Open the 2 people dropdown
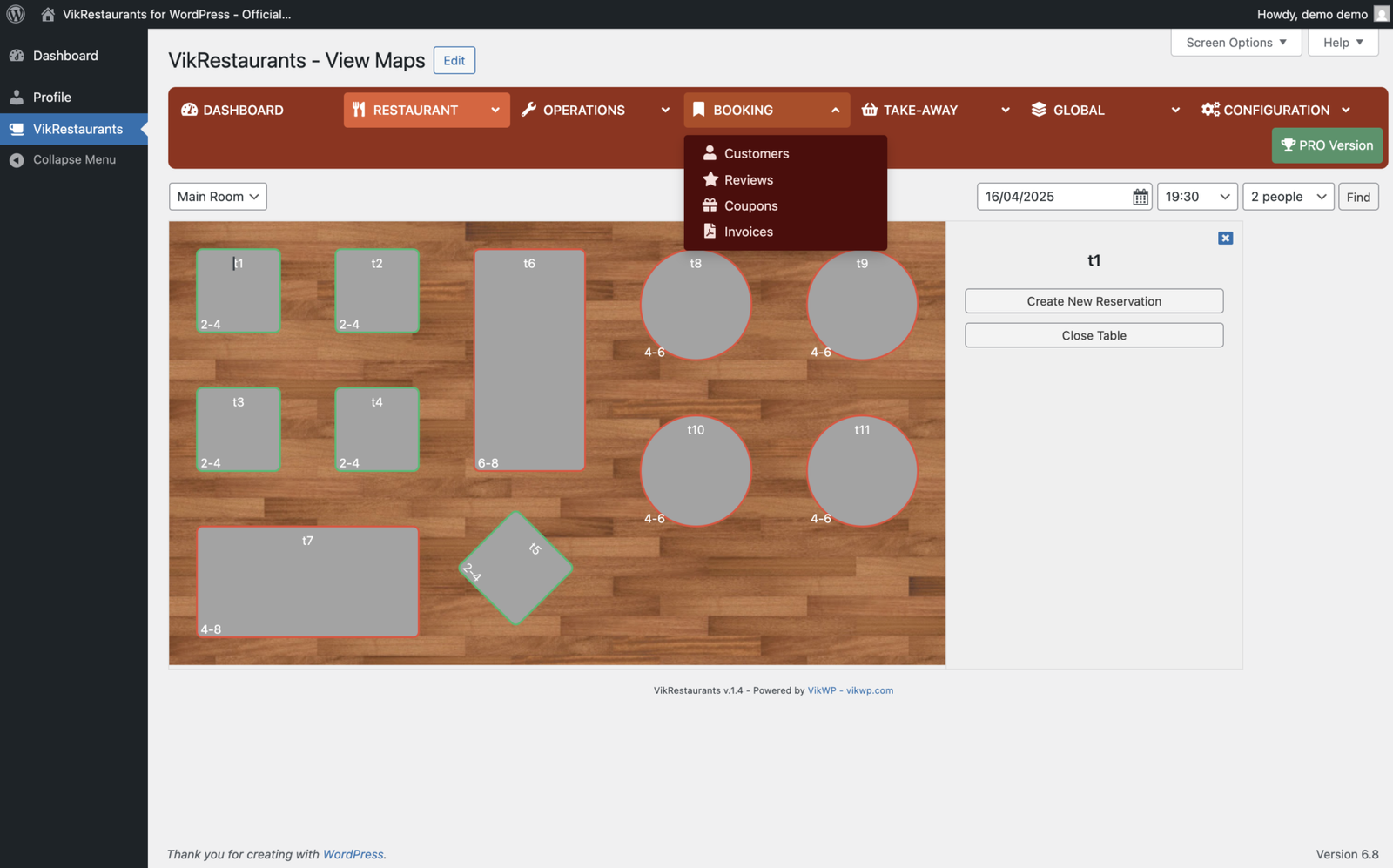The width and height of the screenshot is (1393, 868). pos(1289,197)
